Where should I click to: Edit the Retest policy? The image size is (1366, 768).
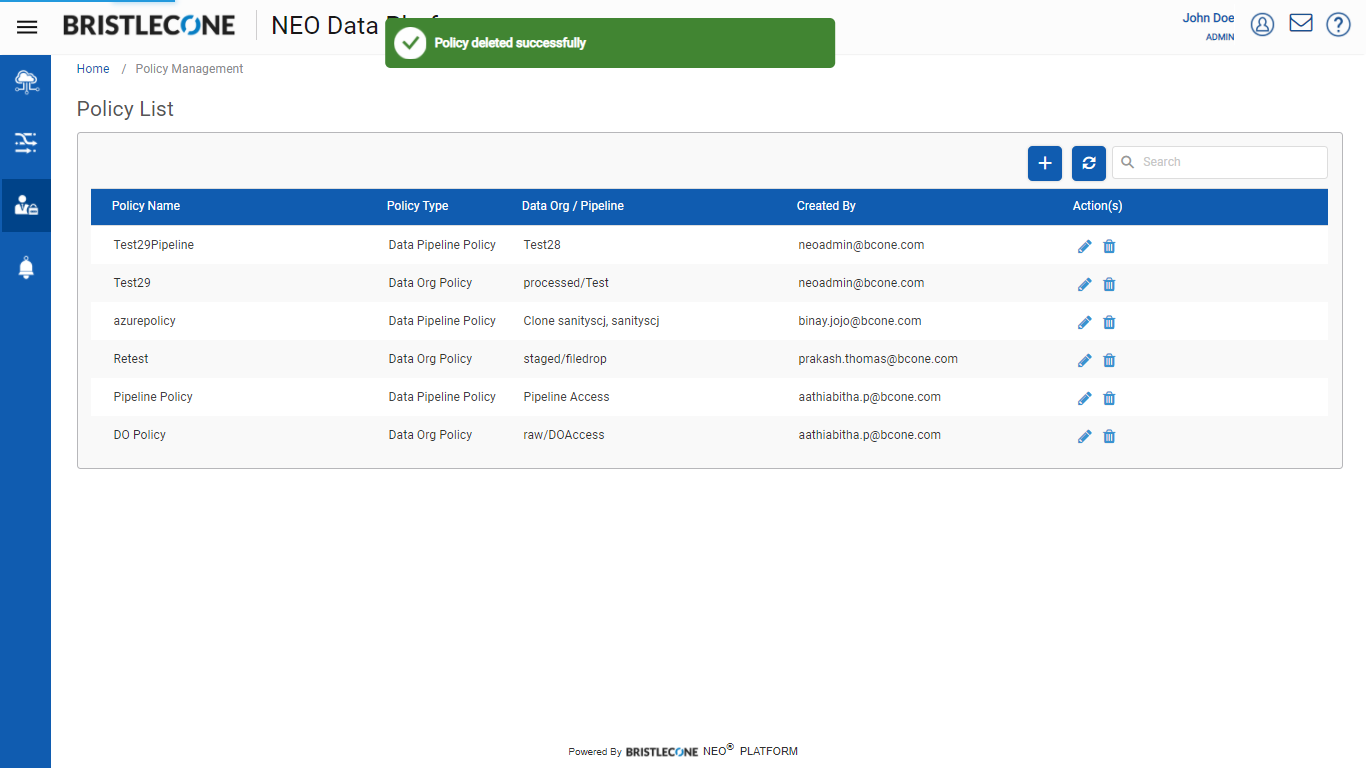pos(1084,360)
